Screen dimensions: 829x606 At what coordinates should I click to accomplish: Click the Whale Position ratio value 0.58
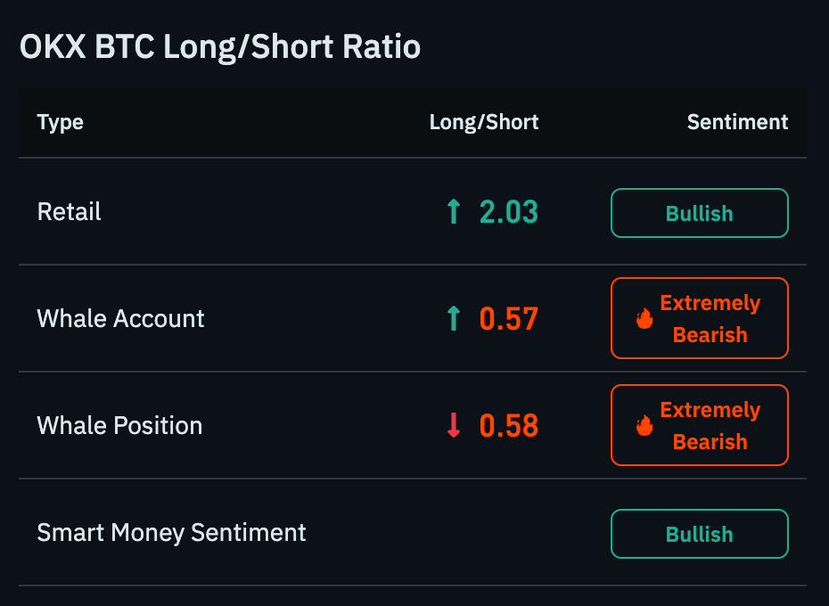click(509, 425)
